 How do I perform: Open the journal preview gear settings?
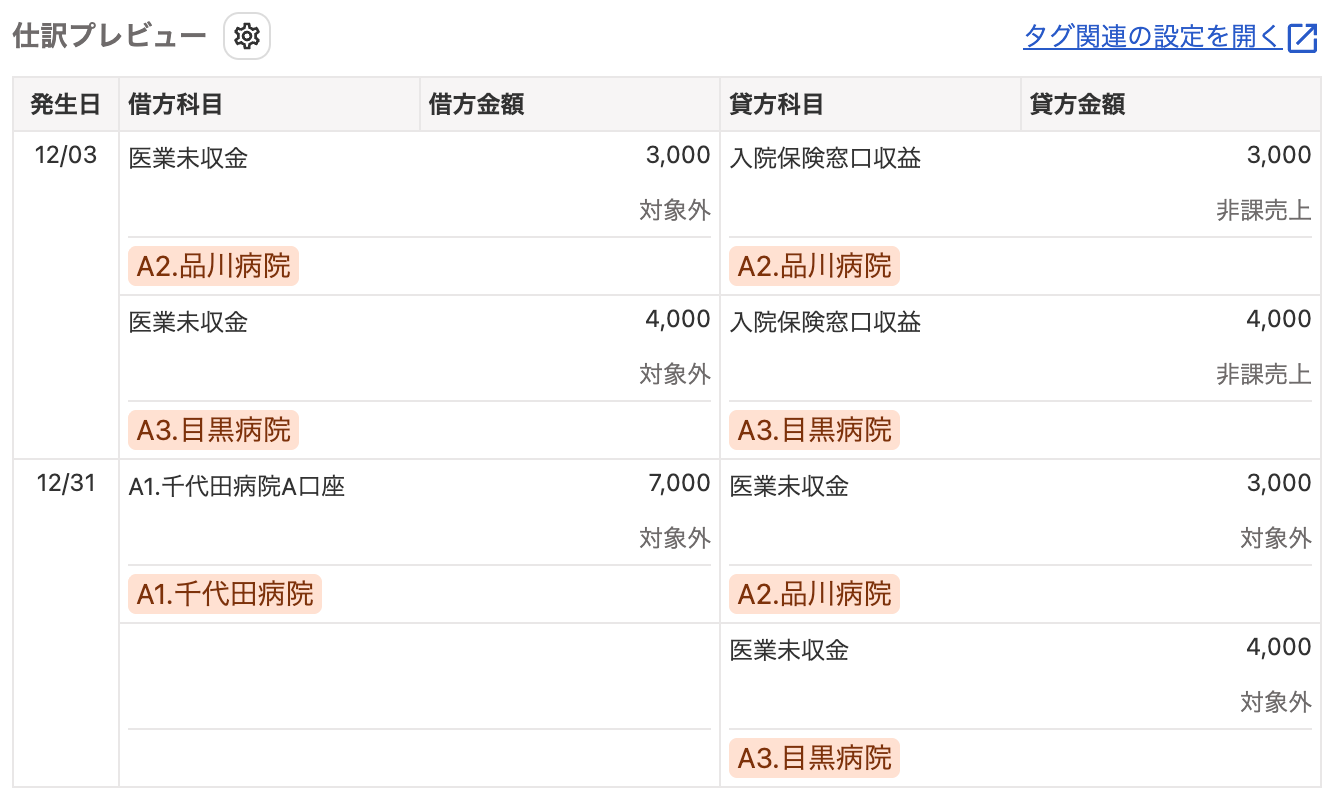(247, 37)
